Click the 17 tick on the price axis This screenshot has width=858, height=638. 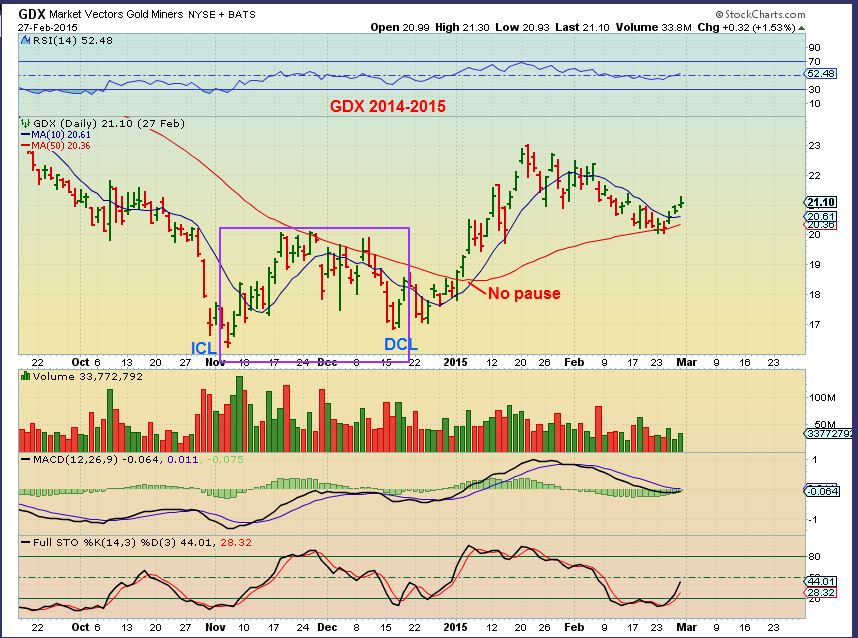click(814, 324)
